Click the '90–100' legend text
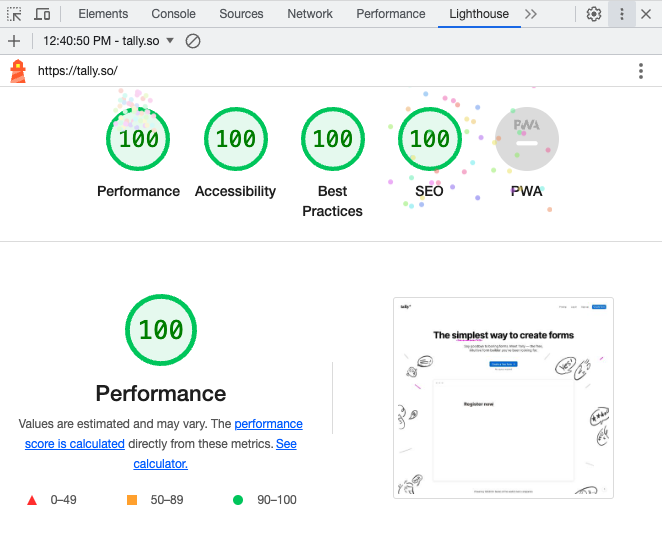Screen dimensions: 662x536 click(277, 500)
